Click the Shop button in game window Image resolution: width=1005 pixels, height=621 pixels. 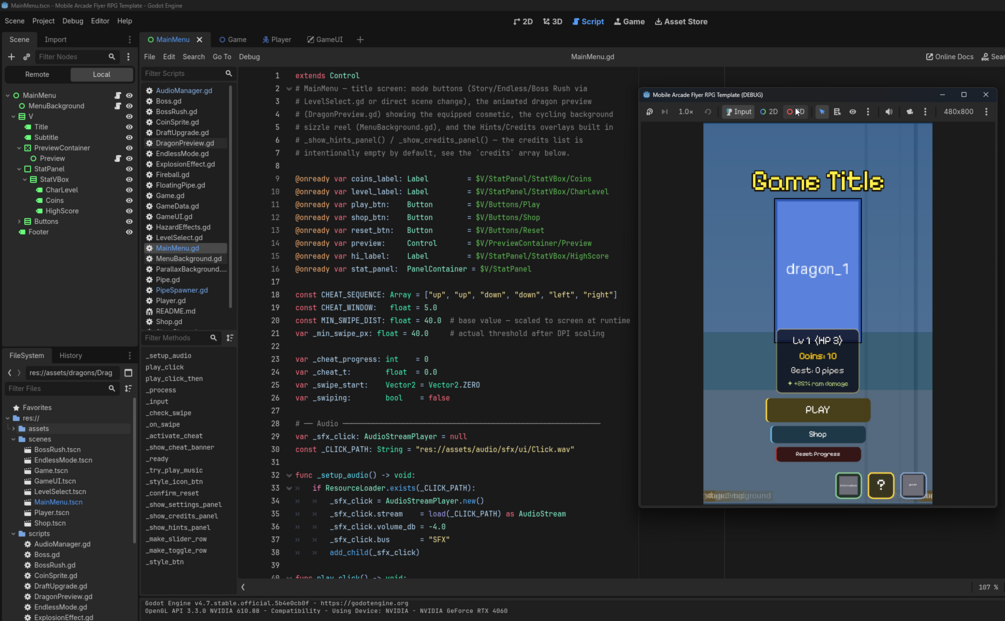pyautogui.click(x=818, y=434)
